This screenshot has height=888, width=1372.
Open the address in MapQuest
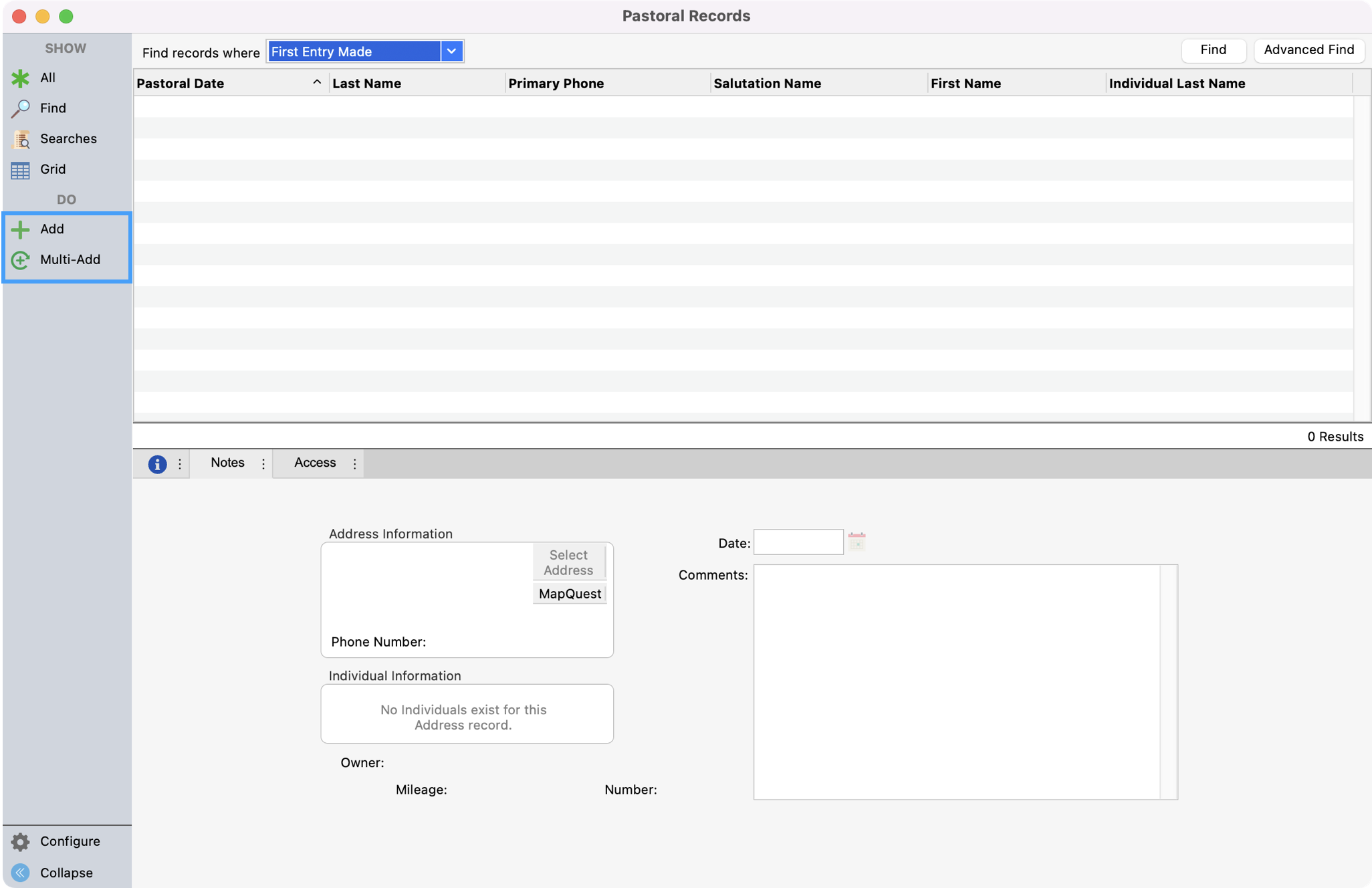tap(569, 593)
